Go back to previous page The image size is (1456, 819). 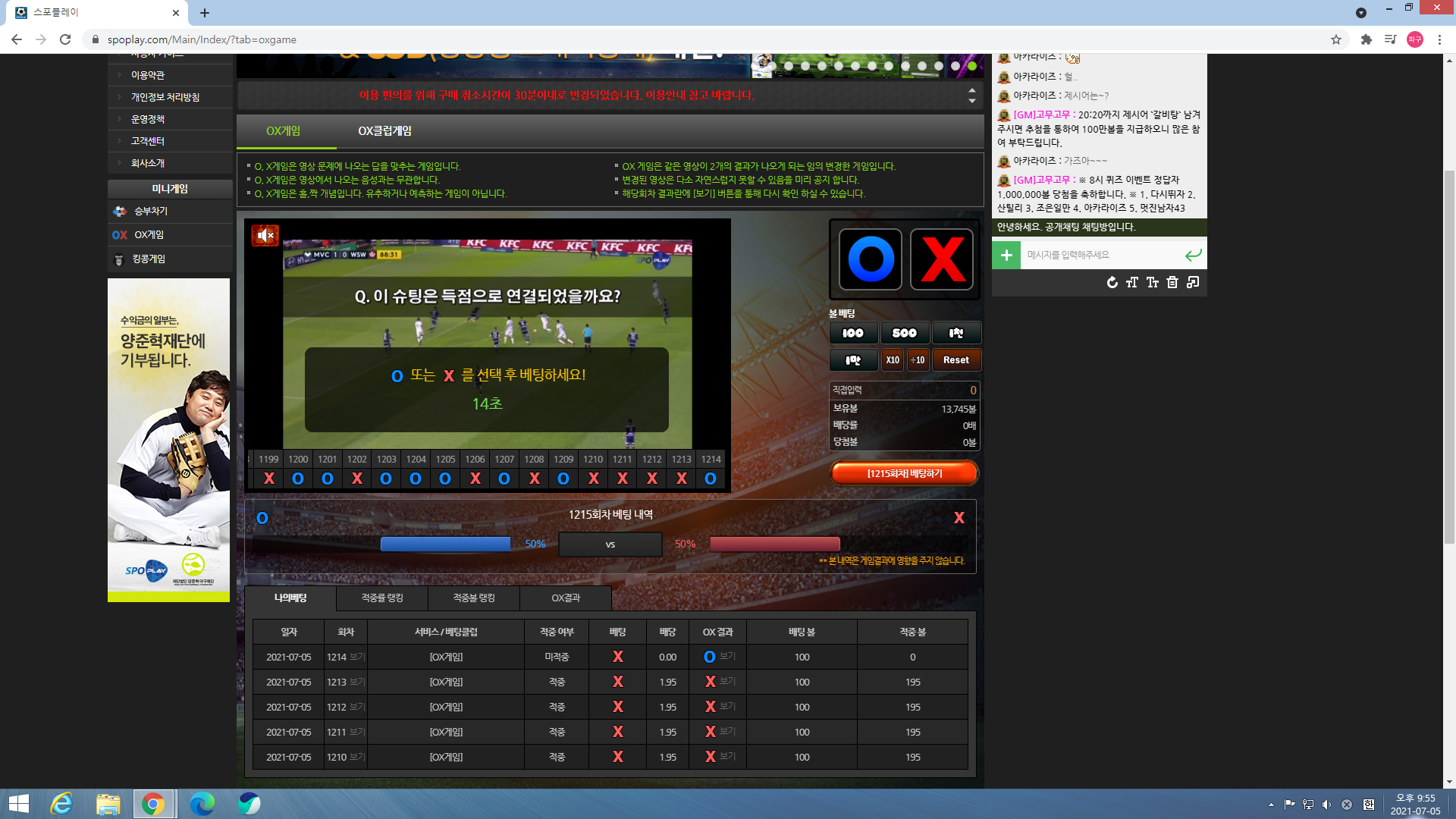click(17, 39)
